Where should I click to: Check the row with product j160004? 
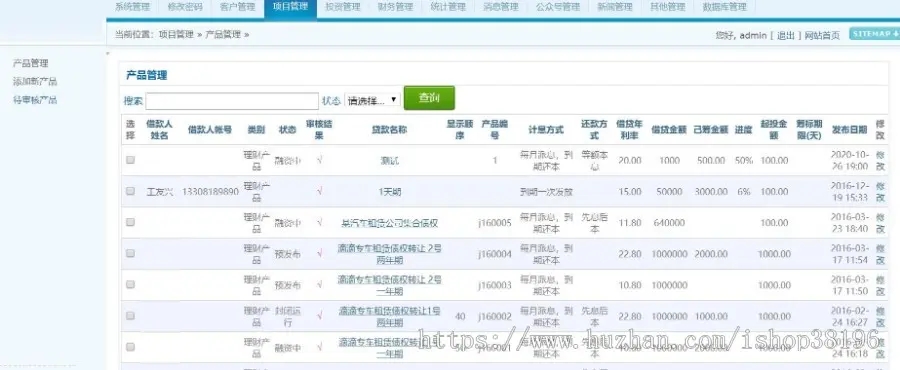[130, 253]
